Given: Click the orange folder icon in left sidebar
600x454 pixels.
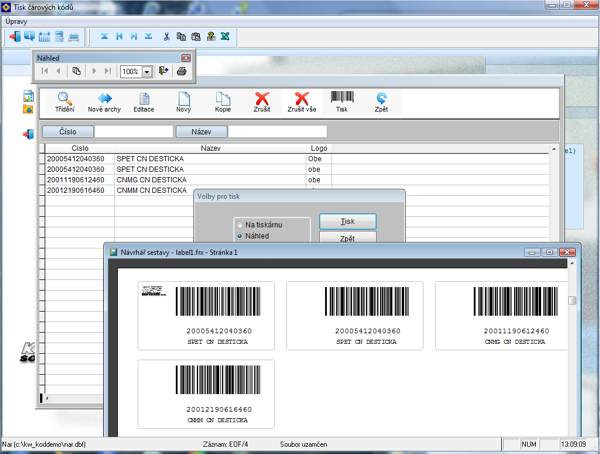Looking at the screenshot, I should click(x=28, y=109).
